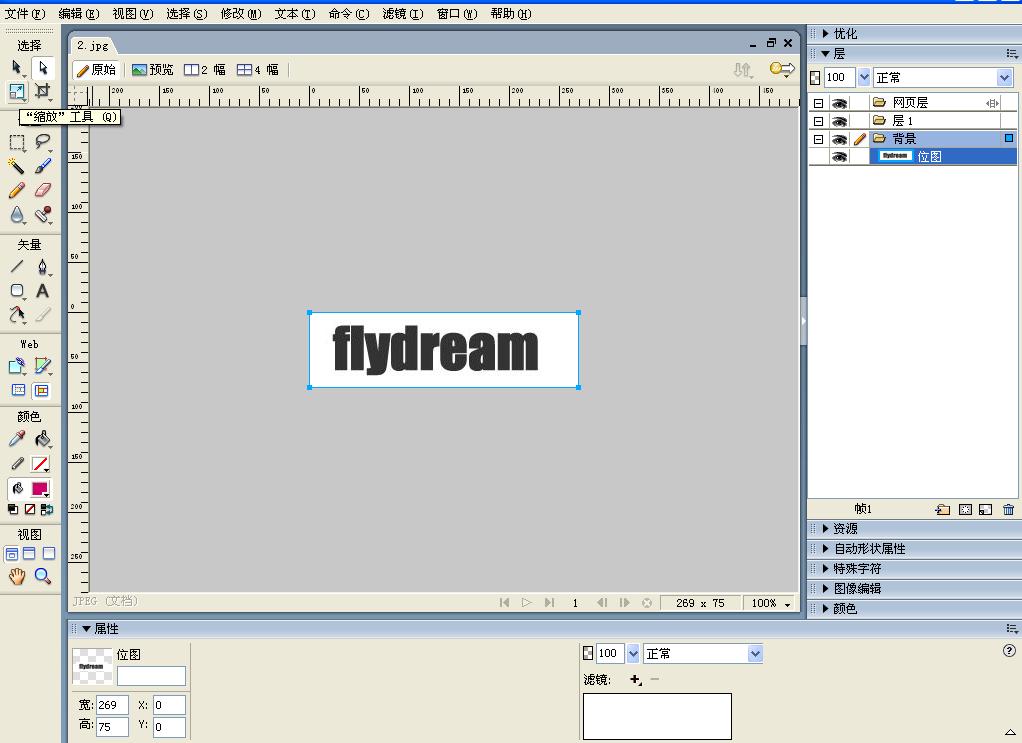
Task: Select the Hand tool
Action: (17, 576)
